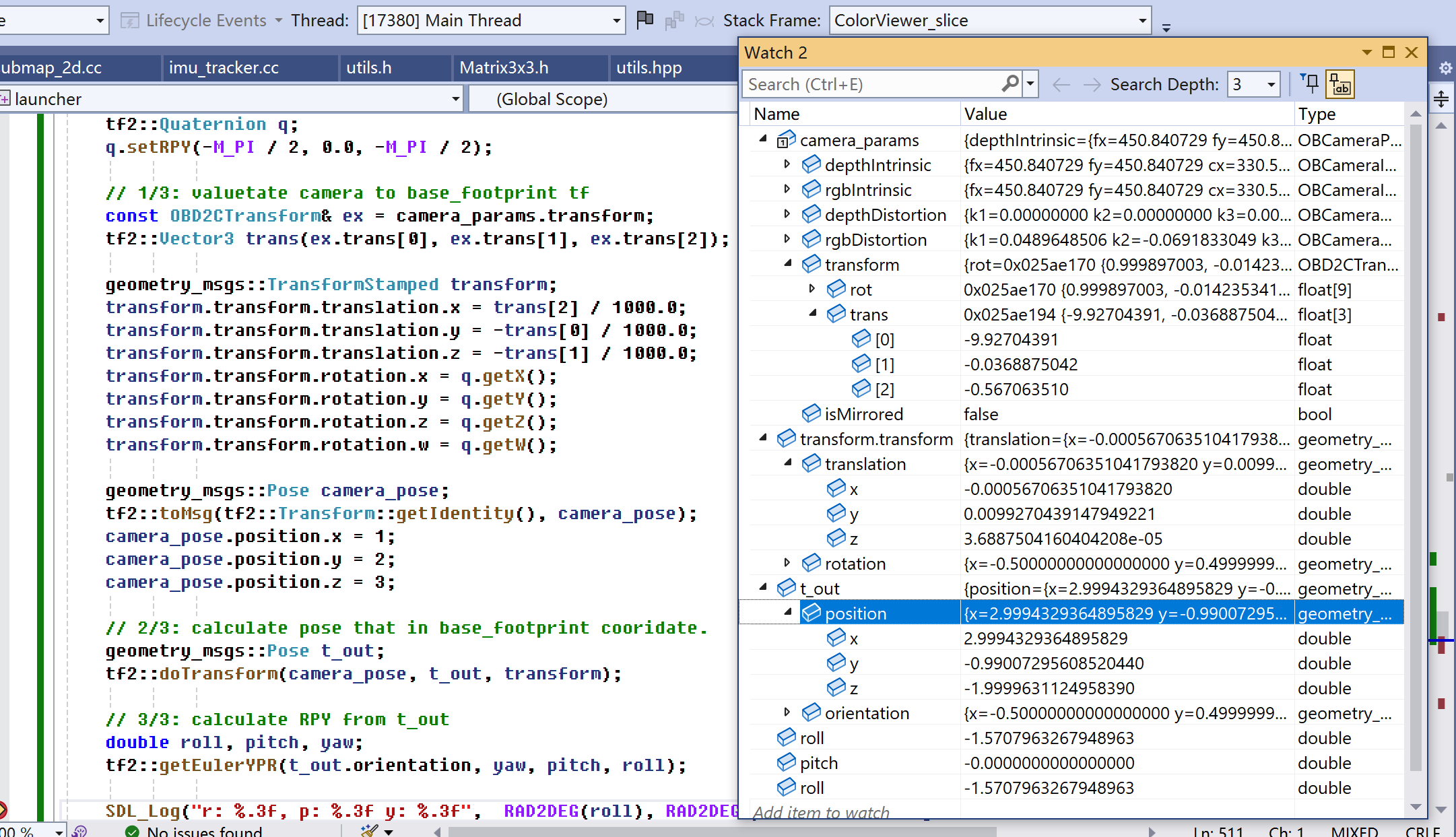Expand the rot float[9] node
Screen dimensions: 1456x837
pos(812,289)
